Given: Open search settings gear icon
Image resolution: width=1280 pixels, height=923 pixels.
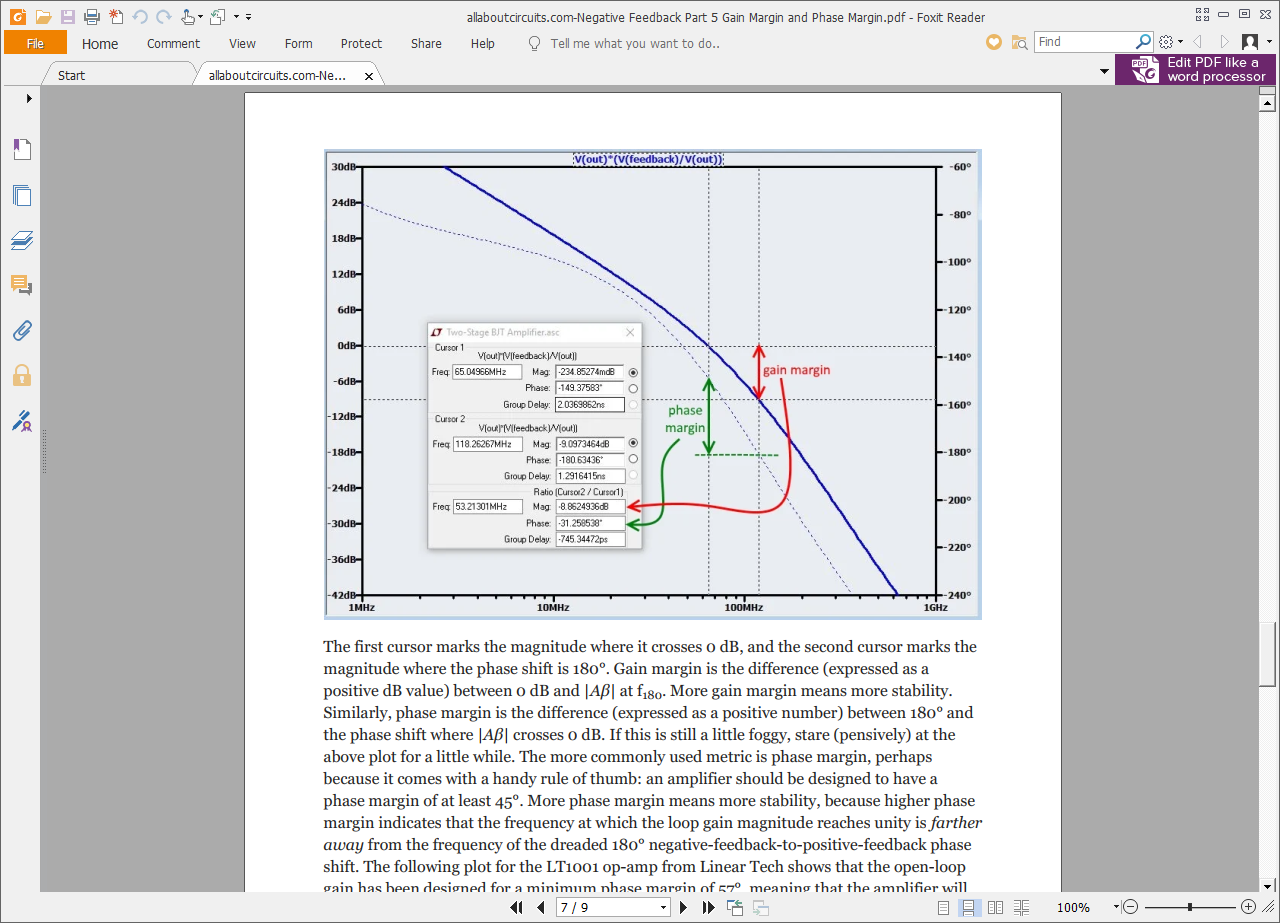Looking at the screenshot, I should [1166, 42].
